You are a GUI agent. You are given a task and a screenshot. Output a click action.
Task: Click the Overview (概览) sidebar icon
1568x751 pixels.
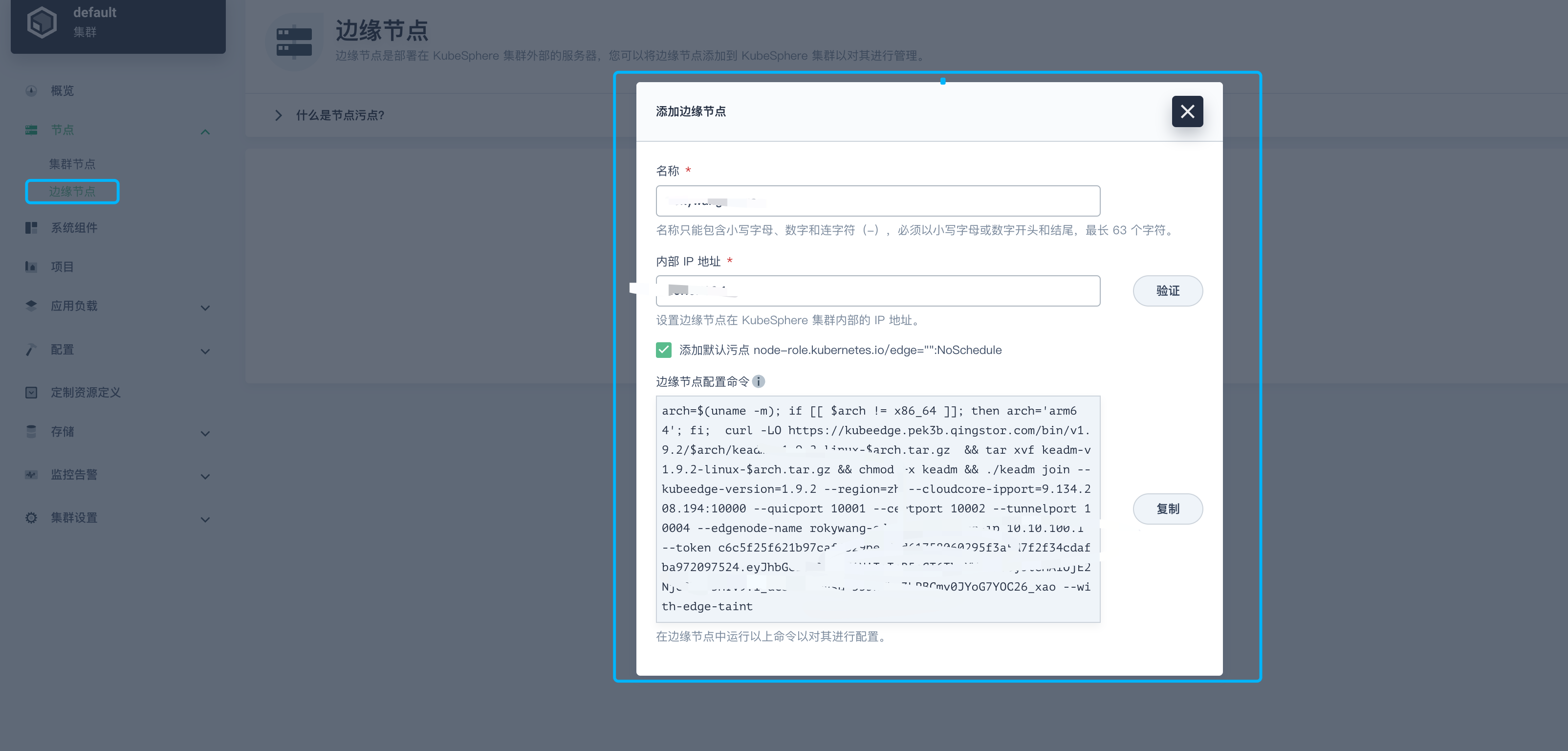click(x=31, y=91)
